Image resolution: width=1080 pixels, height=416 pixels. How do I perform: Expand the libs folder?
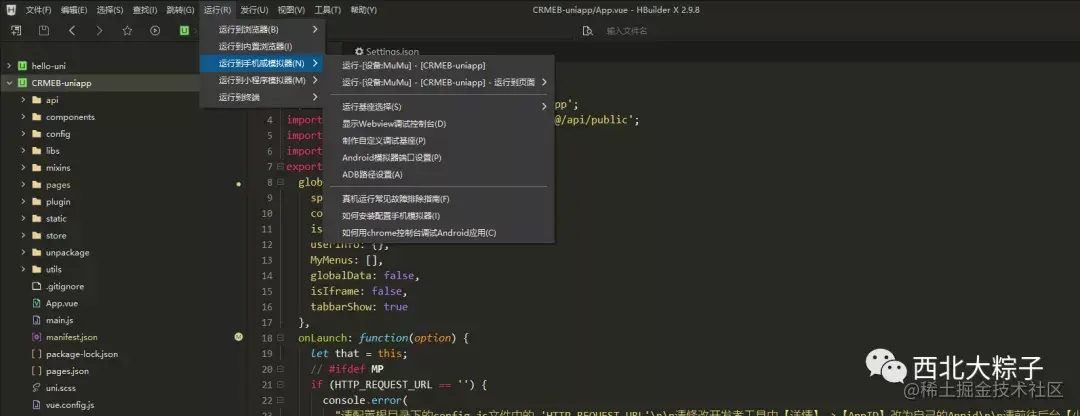[x=23, y=151]
